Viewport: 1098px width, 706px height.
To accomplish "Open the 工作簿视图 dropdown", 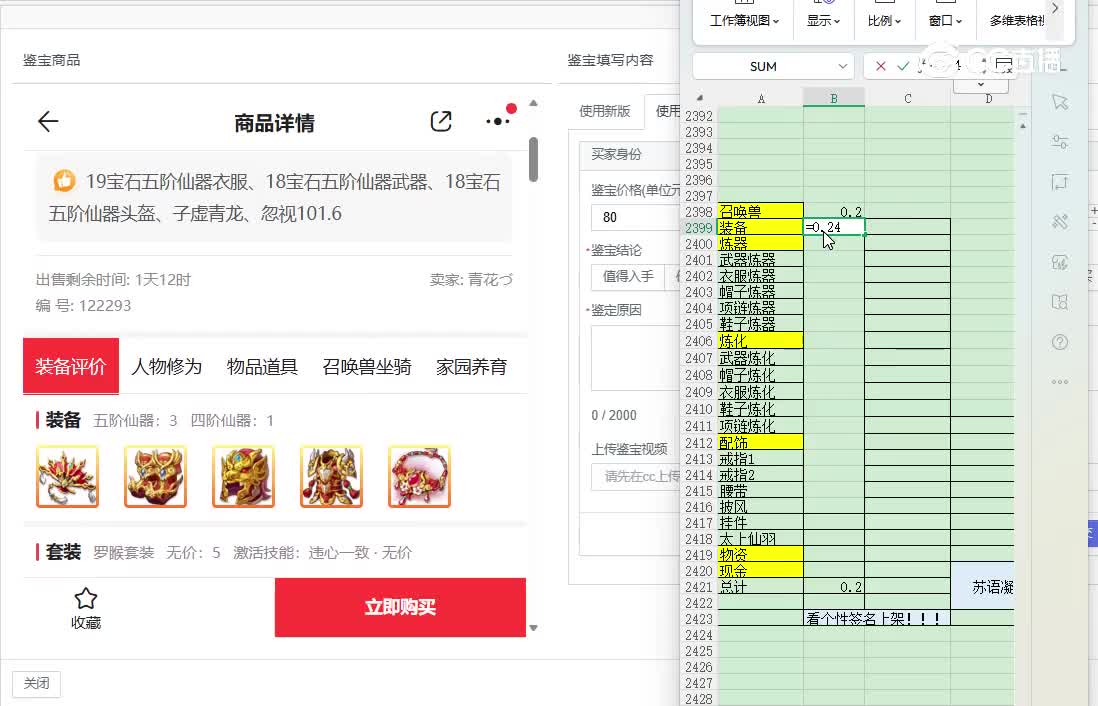I will tap(745, 20).
